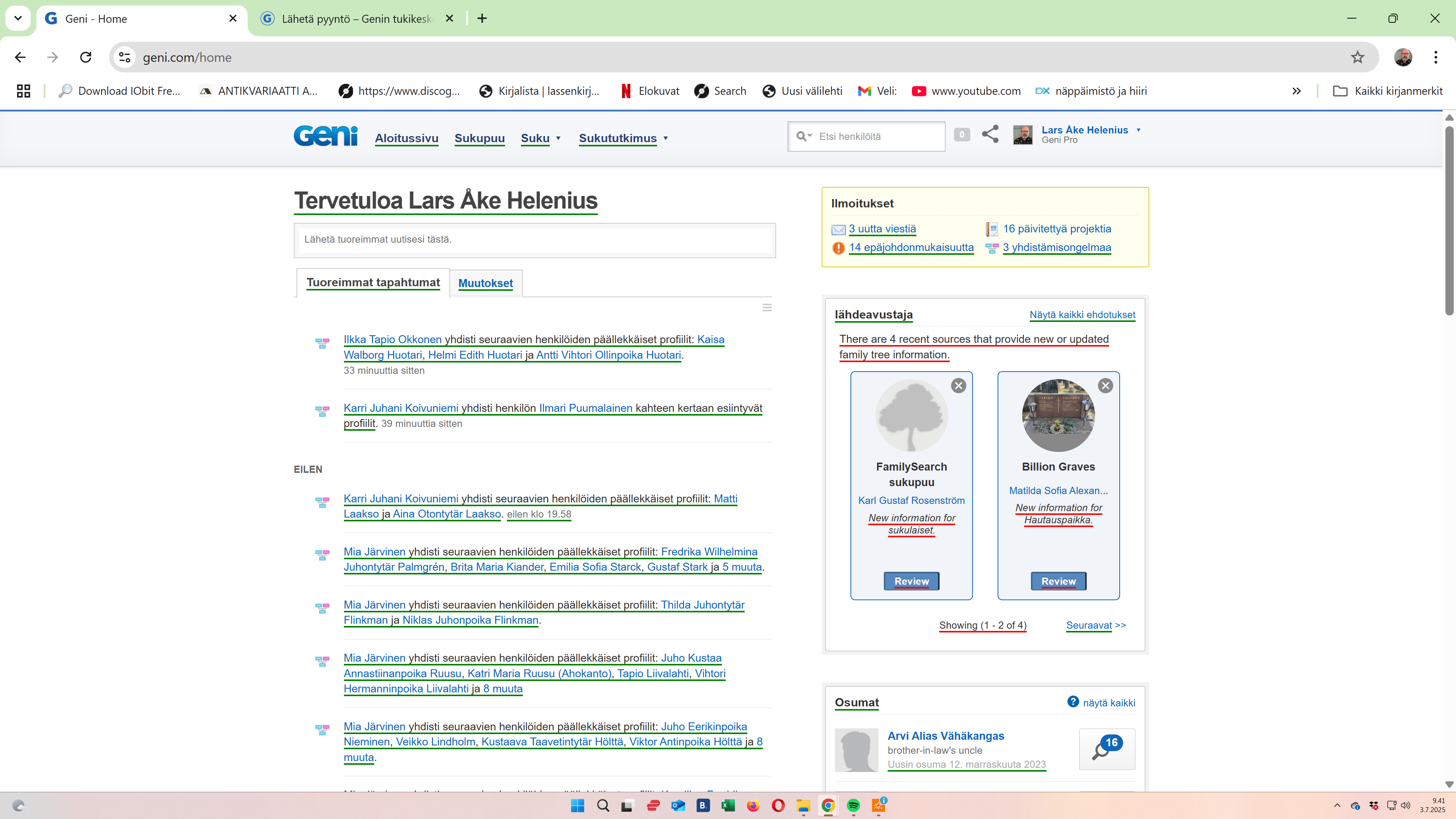Open the feed options hamburger icon
The height and width of the screenshot is (819, 1456).
coord(767,308)
